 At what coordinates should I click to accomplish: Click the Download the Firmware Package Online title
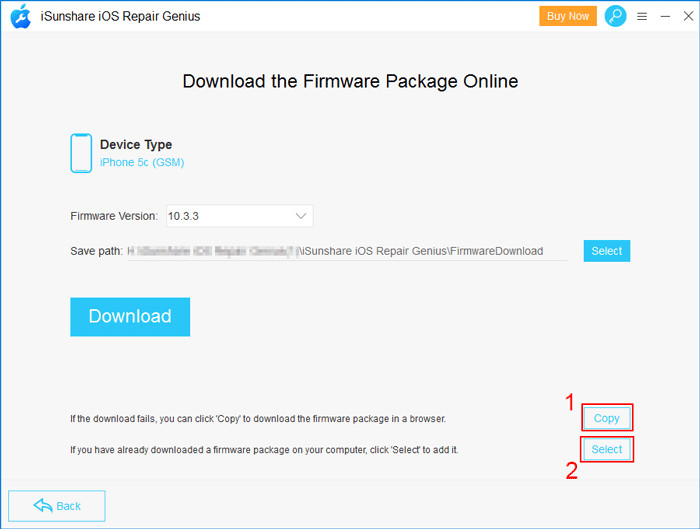click(x=350, y=81)
